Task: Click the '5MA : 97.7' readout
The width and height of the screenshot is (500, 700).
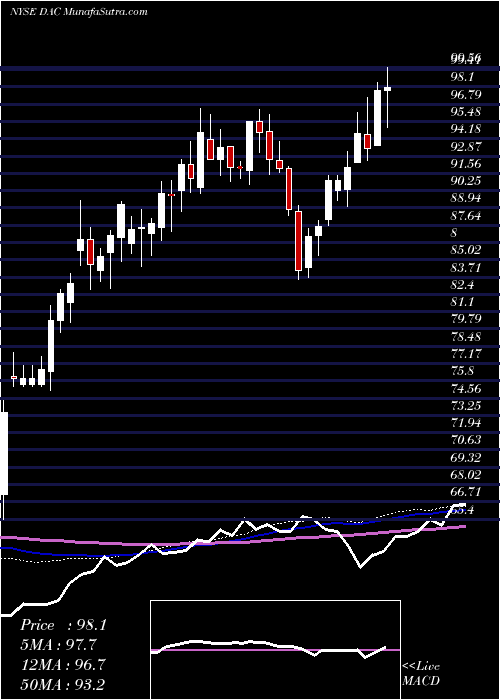Action: click(x=58, y=645)
